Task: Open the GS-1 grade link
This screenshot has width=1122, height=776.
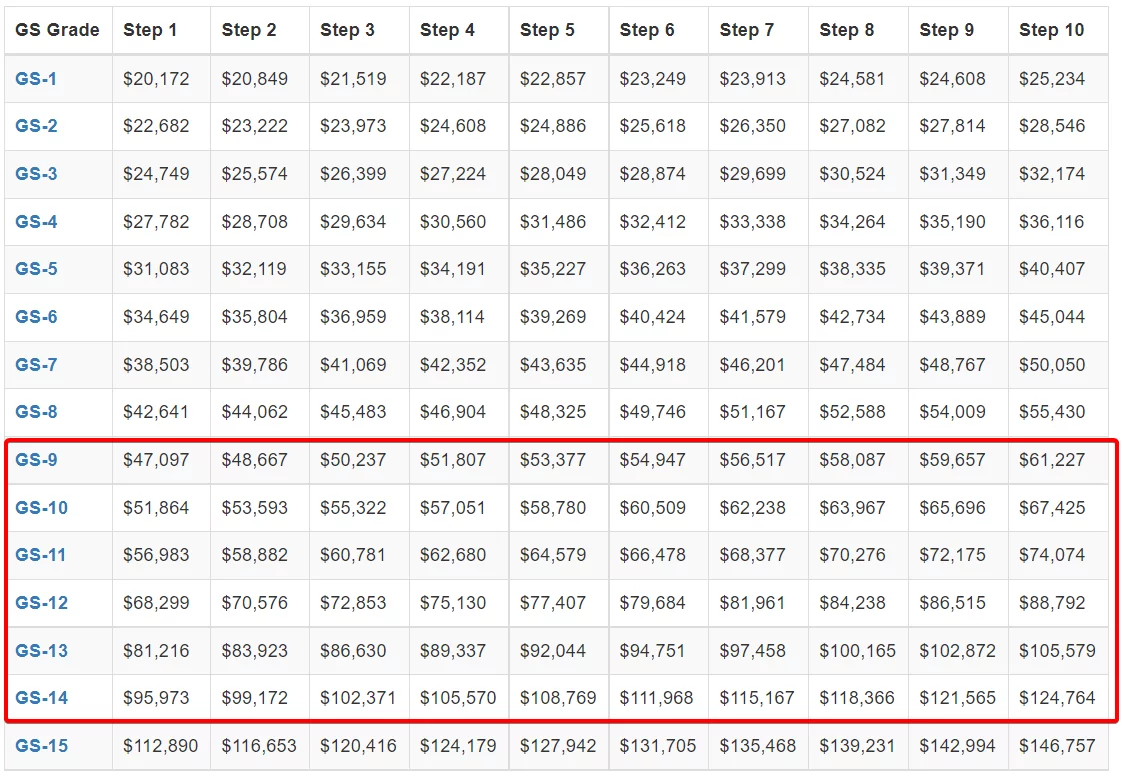Action: [36, 79]
